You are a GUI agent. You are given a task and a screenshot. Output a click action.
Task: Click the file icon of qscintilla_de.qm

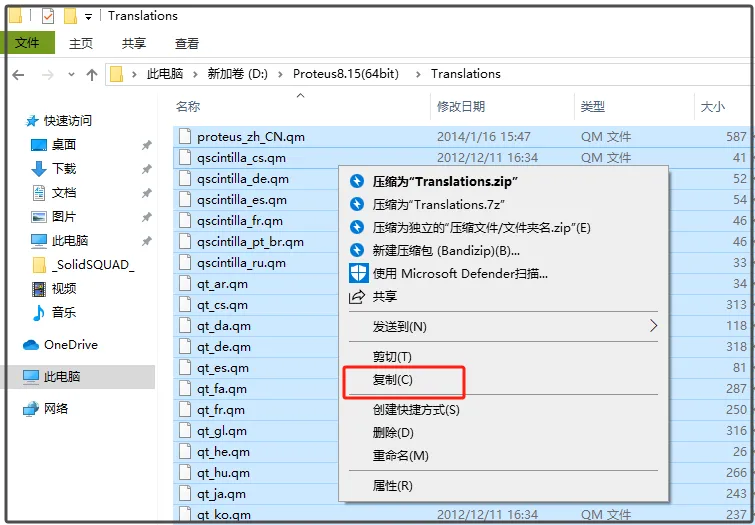tap(185, 178)
